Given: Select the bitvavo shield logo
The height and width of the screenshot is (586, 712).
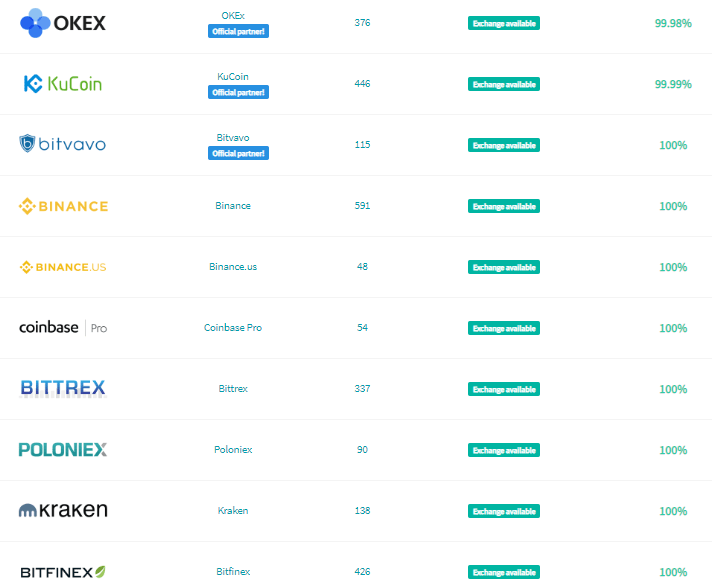Looking at the screenshot, I should [x=63, y=144].
